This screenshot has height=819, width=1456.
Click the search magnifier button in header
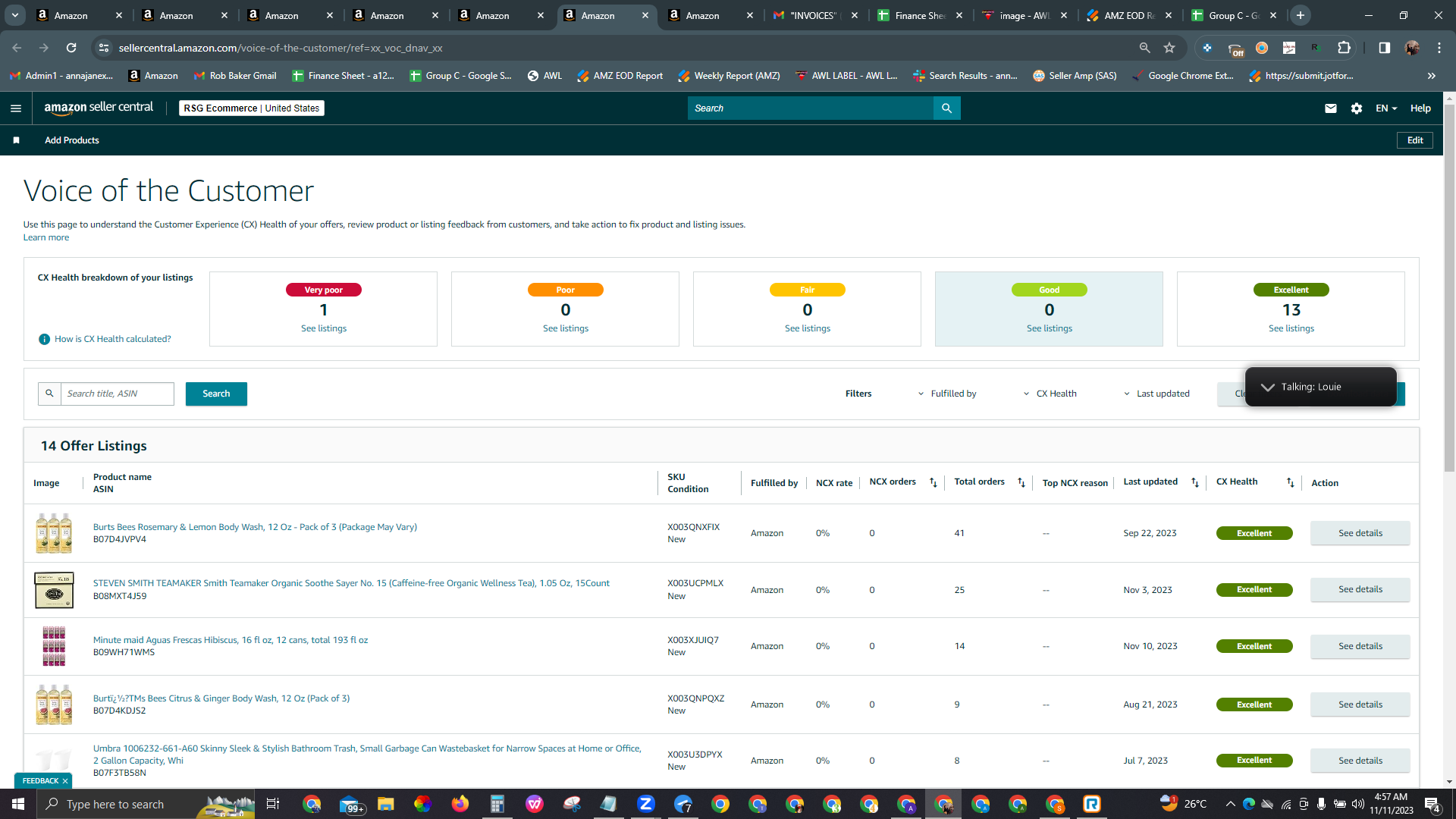click(x=946, y=108)
